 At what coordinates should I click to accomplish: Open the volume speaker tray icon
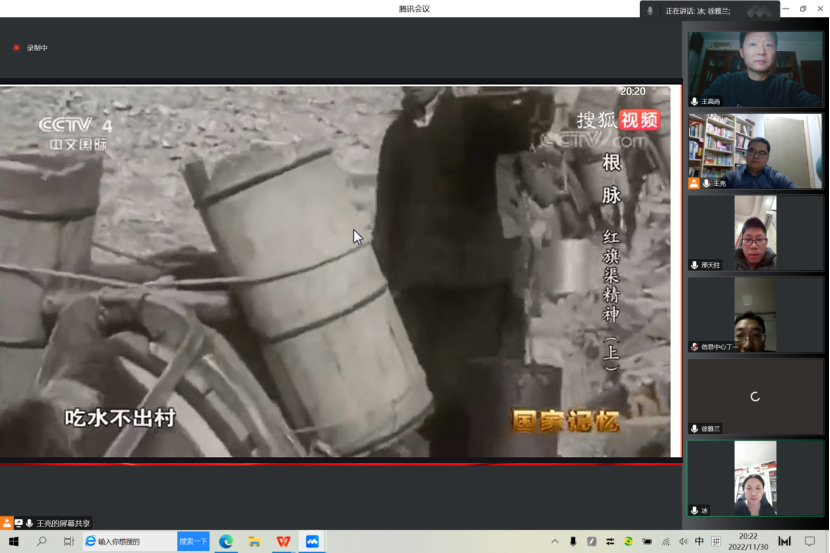683,541
